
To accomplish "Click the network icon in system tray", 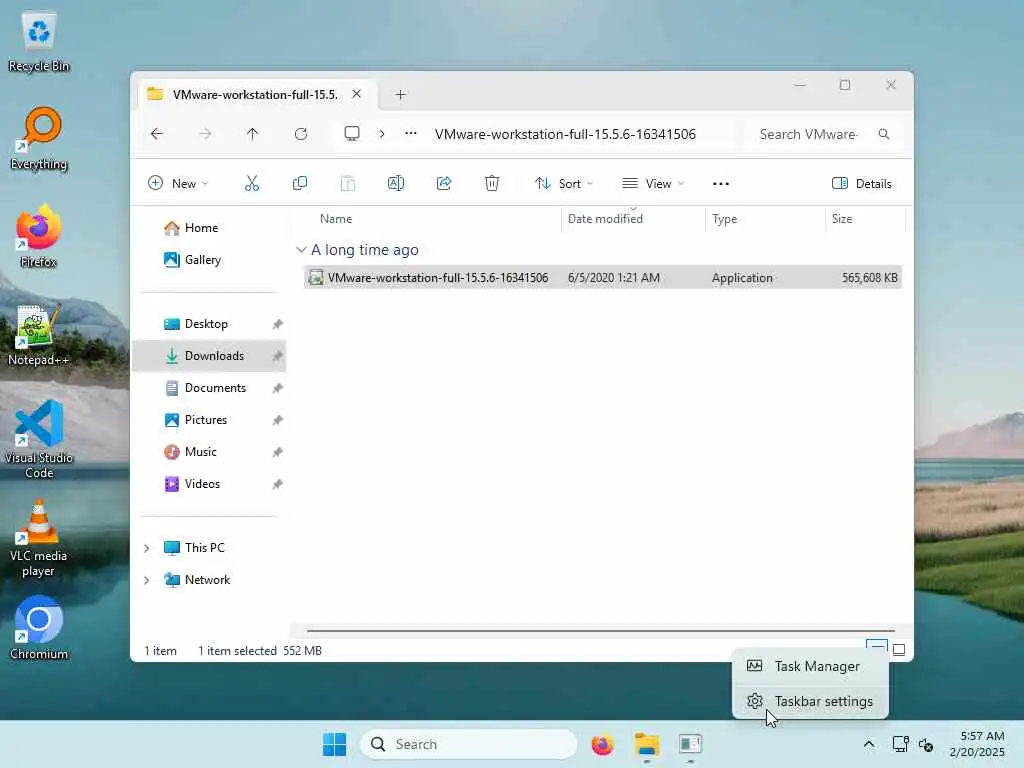I will click(901, 744).
